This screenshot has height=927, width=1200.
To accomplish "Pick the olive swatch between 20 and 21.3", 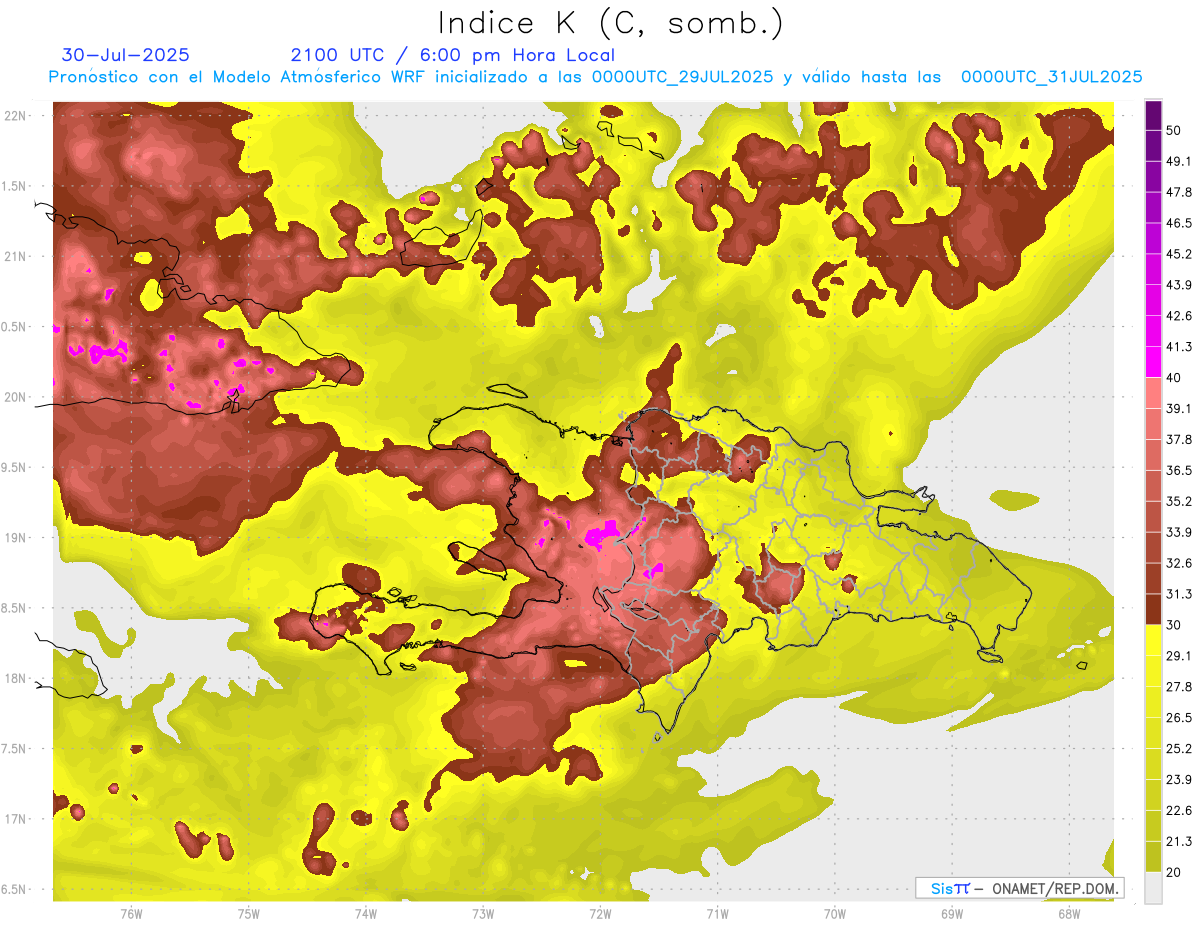I will click(x=1153, y=856).
